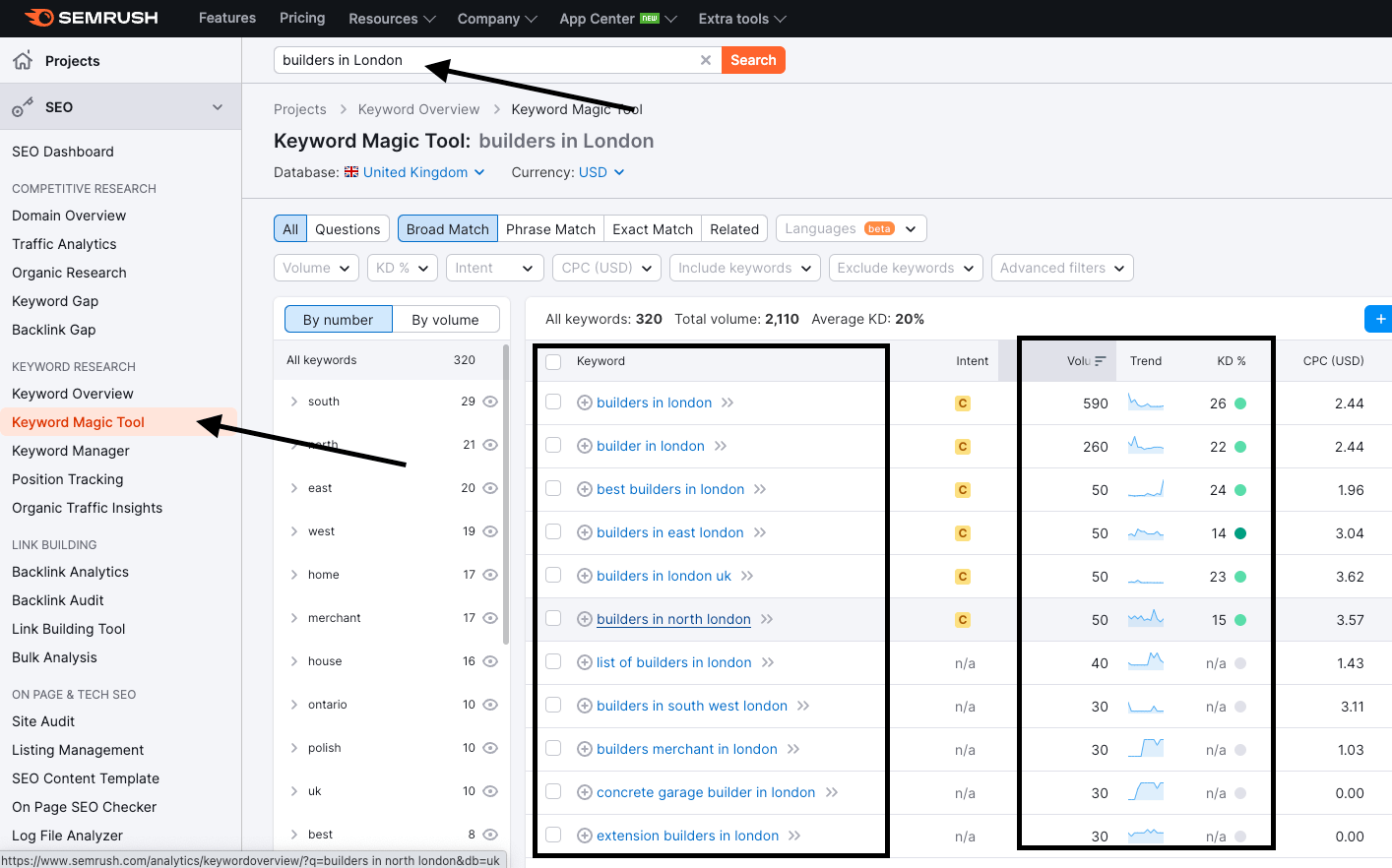Click add icon beside 'builder in london'
This screenshot has height=868, width=1392.
[584, 446]
